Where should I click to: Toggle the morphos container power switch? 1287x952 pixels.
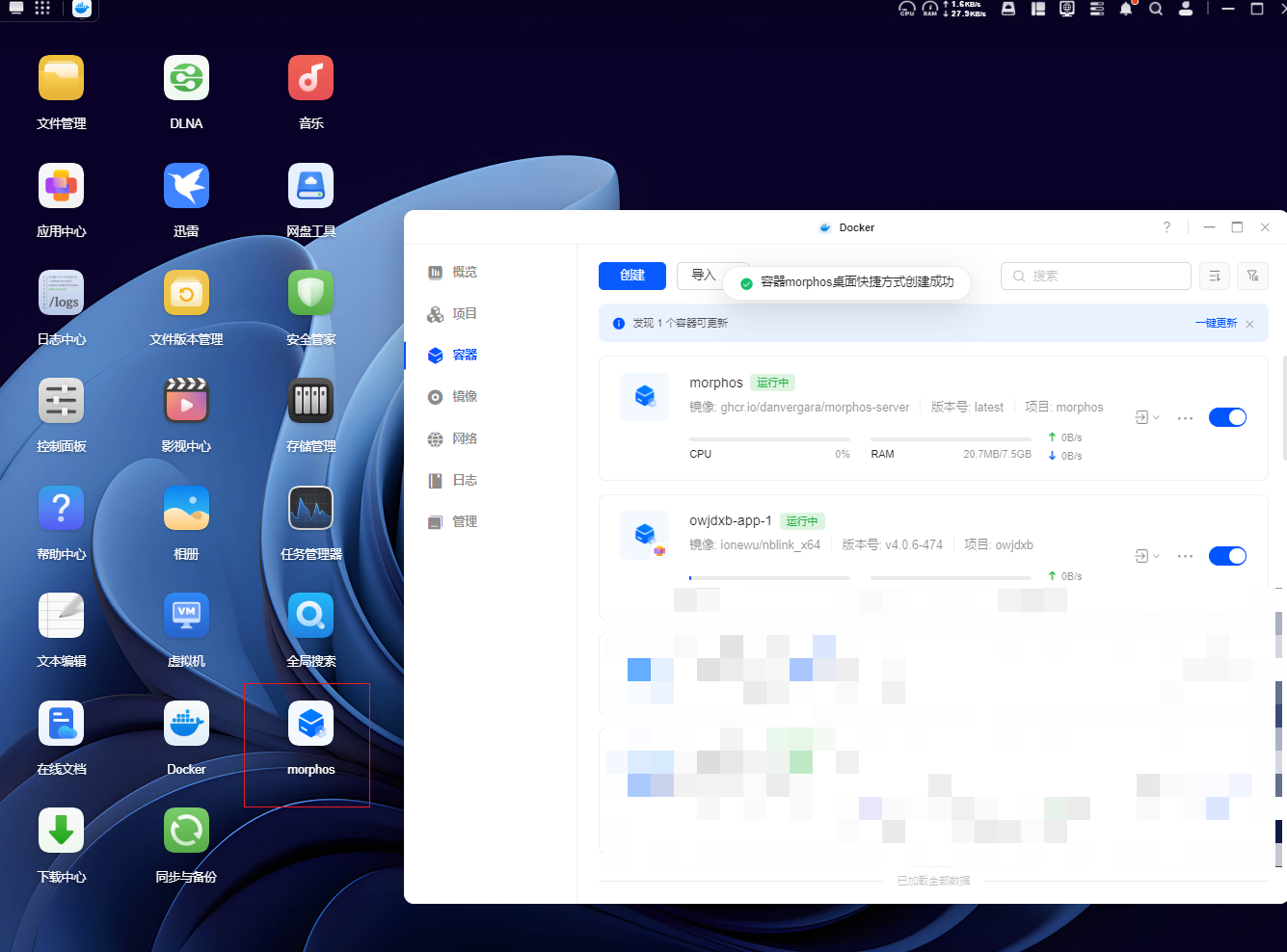point(1227,417)
